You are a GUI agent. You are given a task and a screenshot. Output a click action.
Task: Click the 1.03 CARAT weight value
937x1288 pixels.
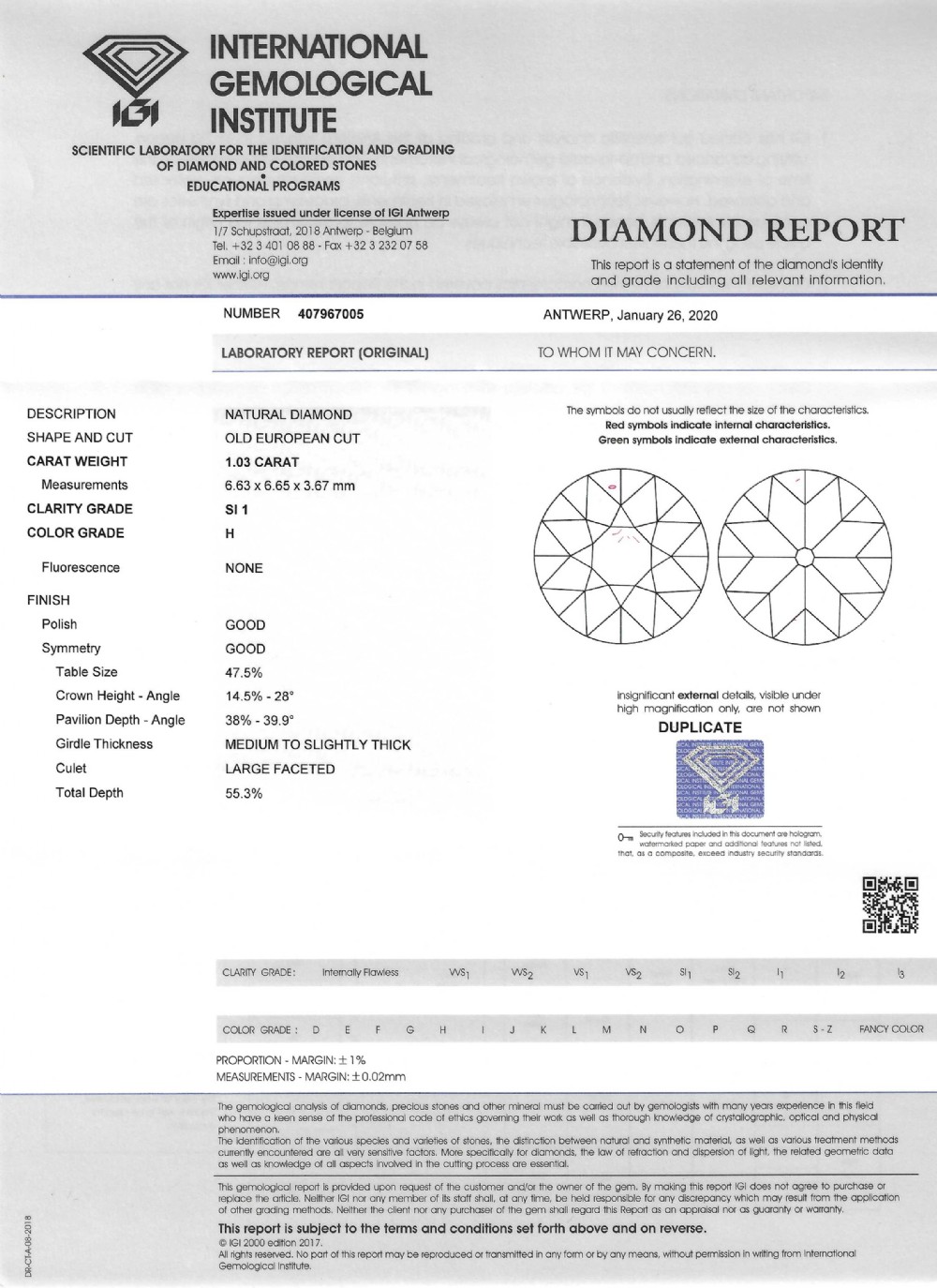click(x=261, y=462)
